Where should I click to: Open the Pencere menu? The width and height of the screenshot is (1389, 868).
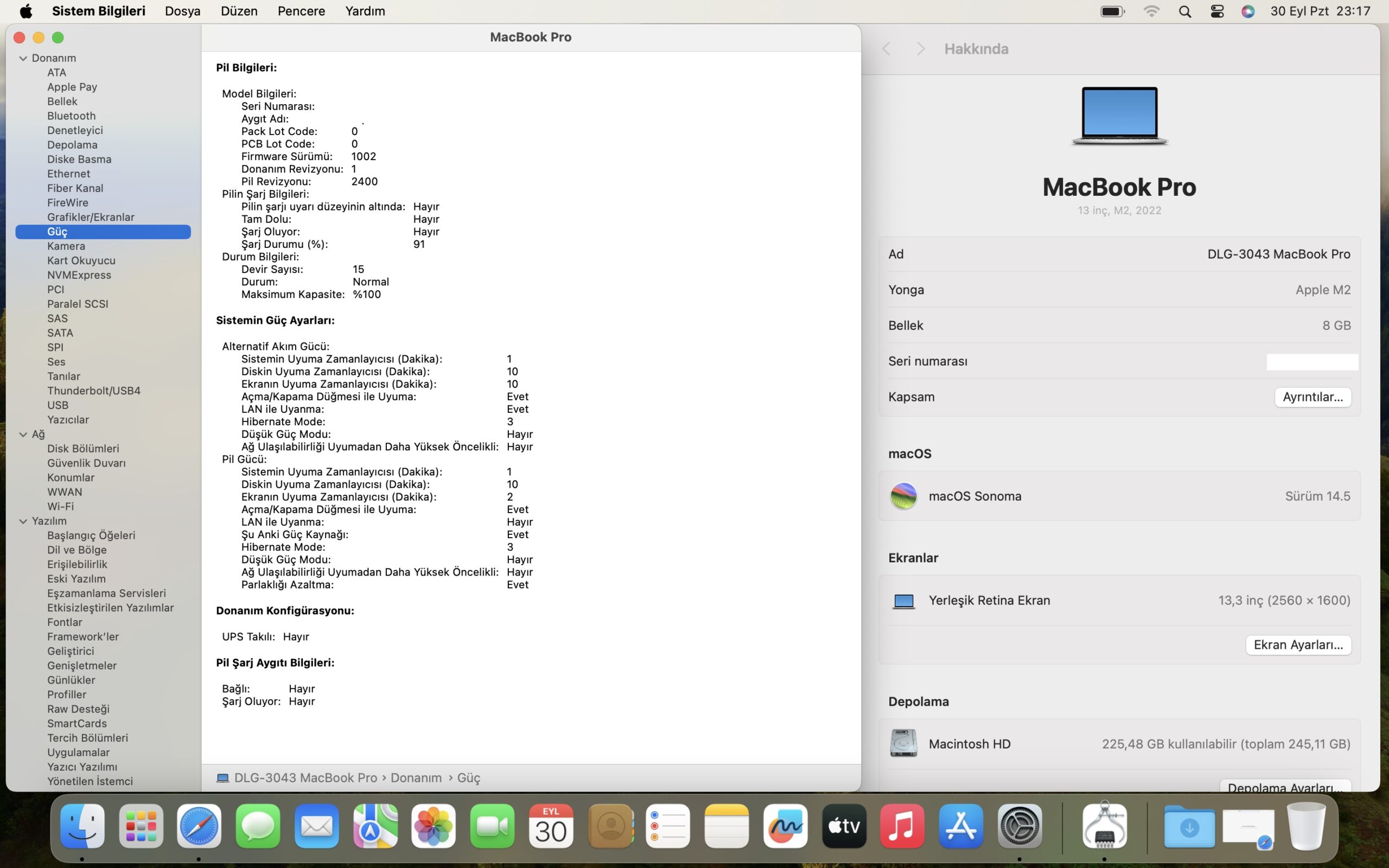coord(301,11)
